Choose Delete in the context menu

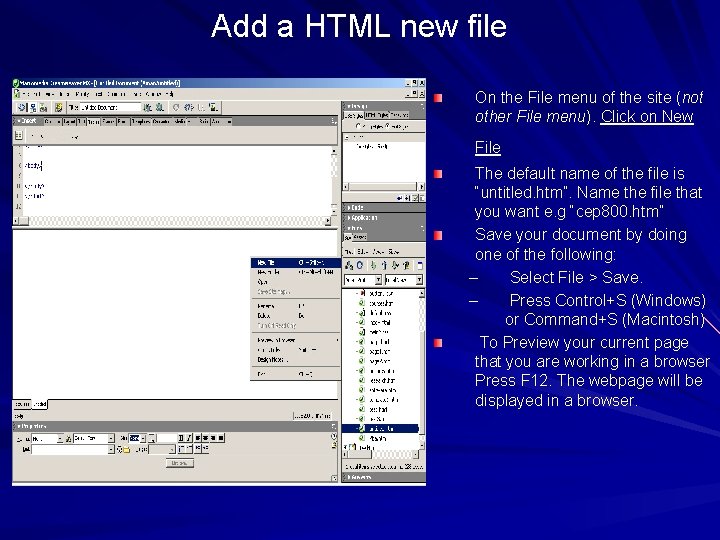[295, 315]
